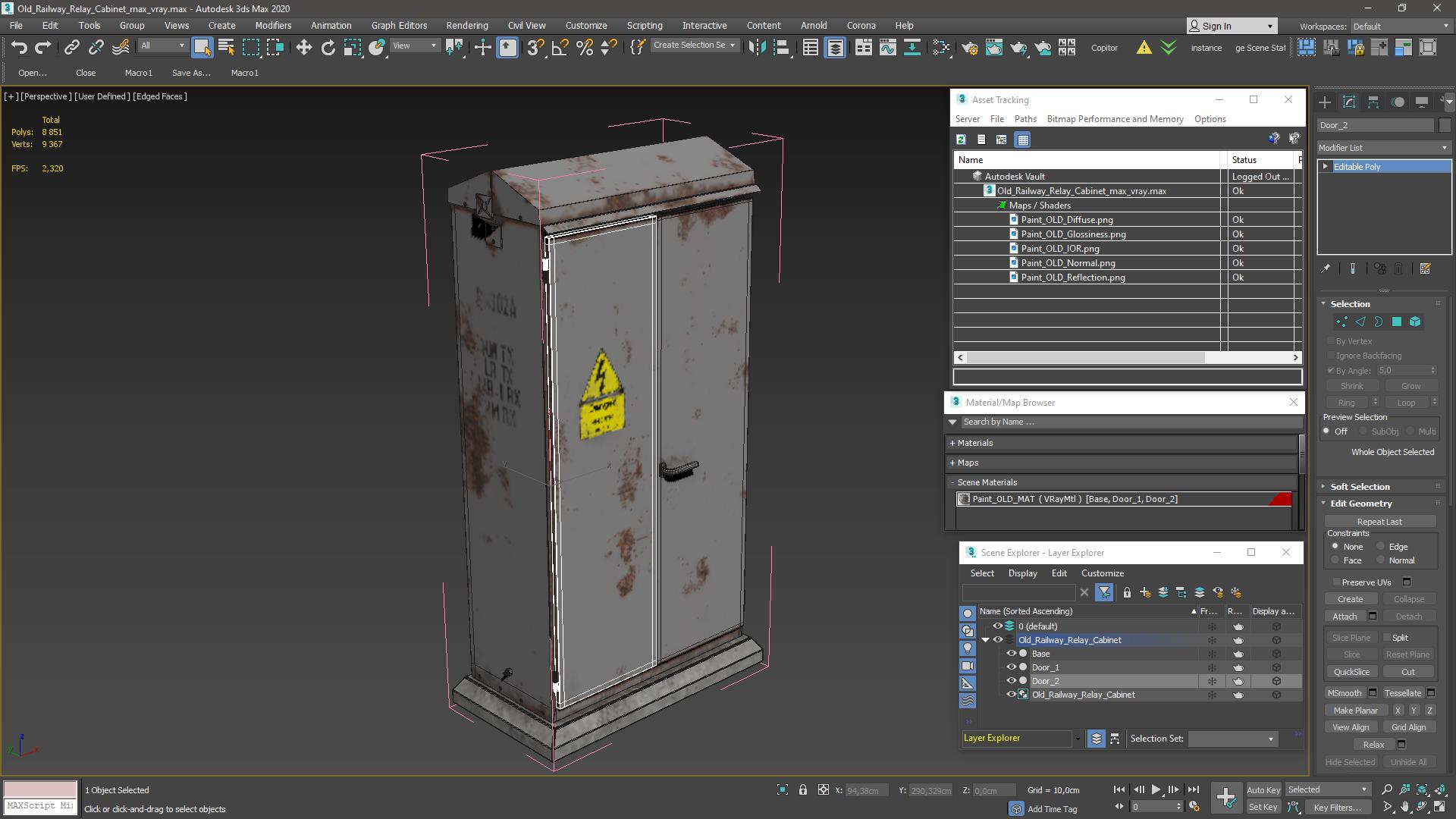Select Element sub-object level icon
The width and height of the screenshot is (1456, 819).
pyautogui.click(x=1414, y=322)
